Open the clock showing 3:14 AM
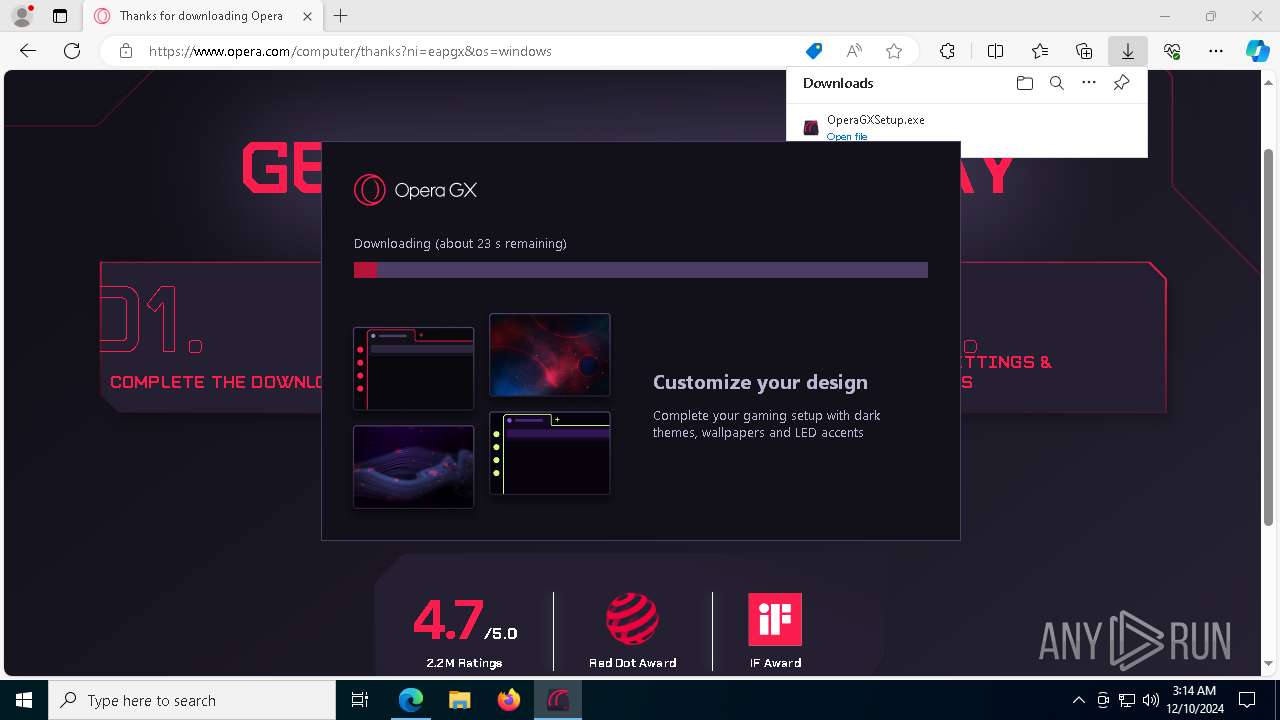 click(x=1194, y=700)
